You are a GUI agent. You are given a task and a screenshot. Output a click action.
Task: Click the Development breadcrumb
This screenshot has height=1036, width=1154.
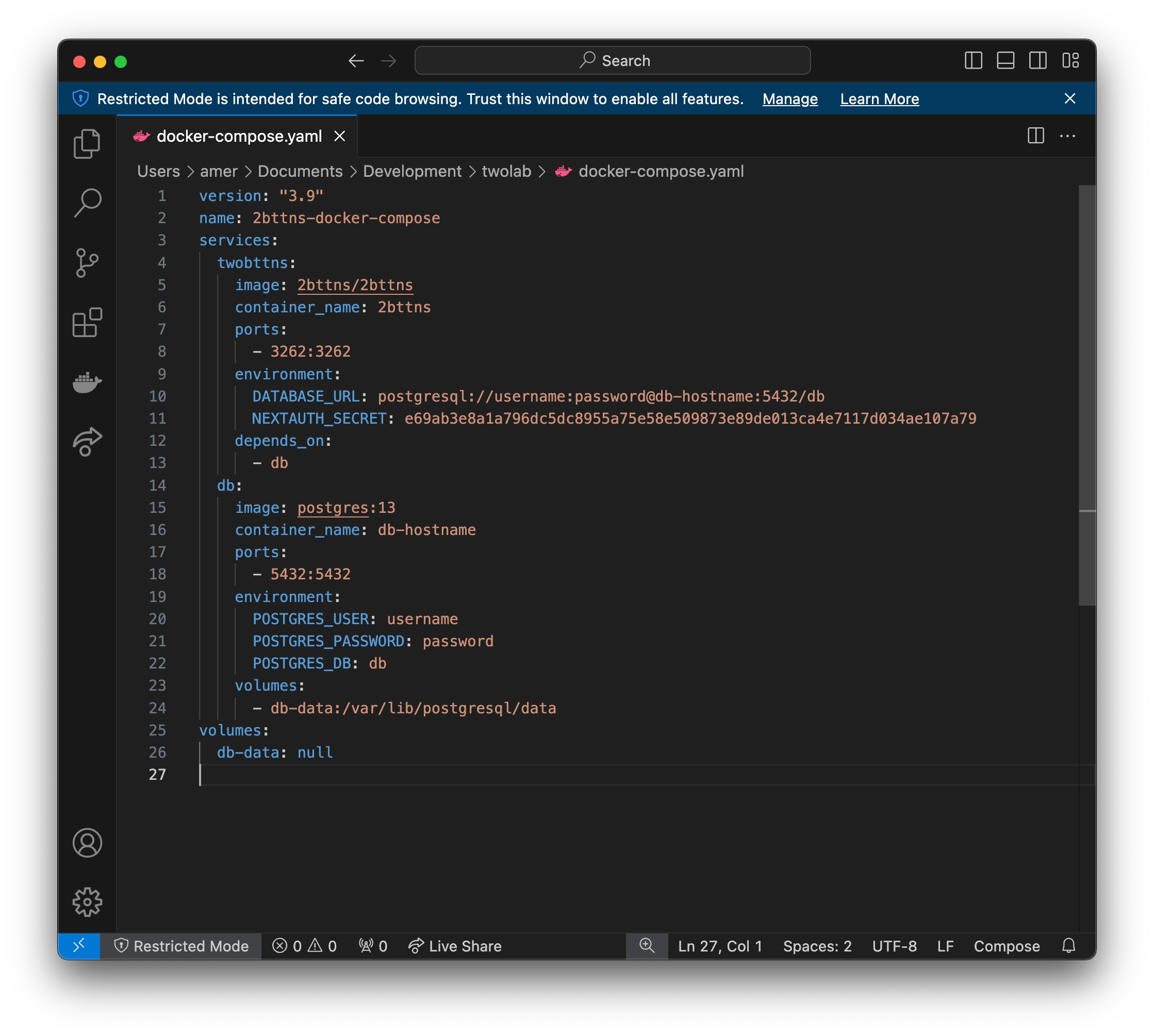point(412,171)
